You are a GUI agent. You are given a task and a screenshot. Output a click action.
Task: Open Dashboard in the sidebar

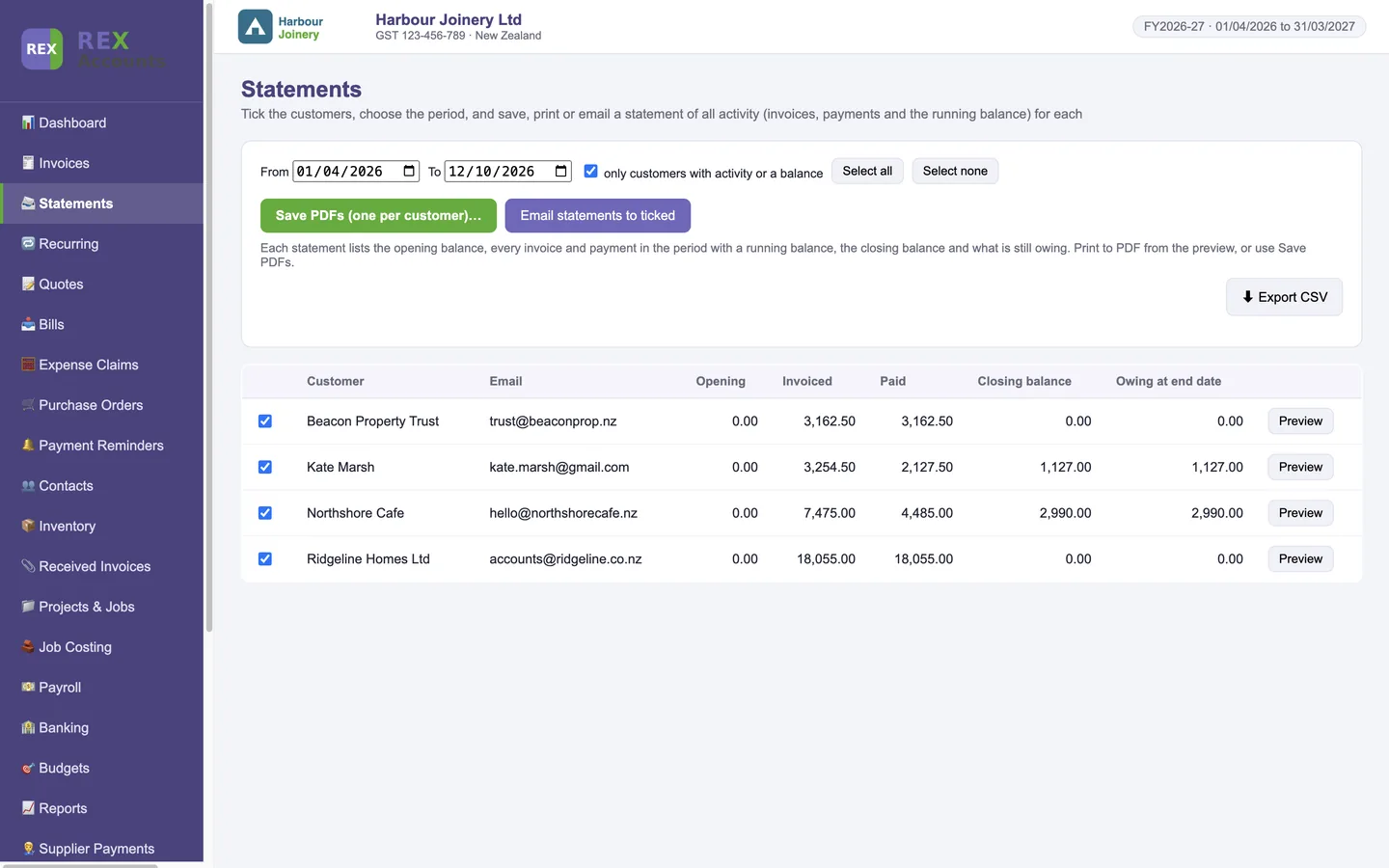(x=101, y=122)
